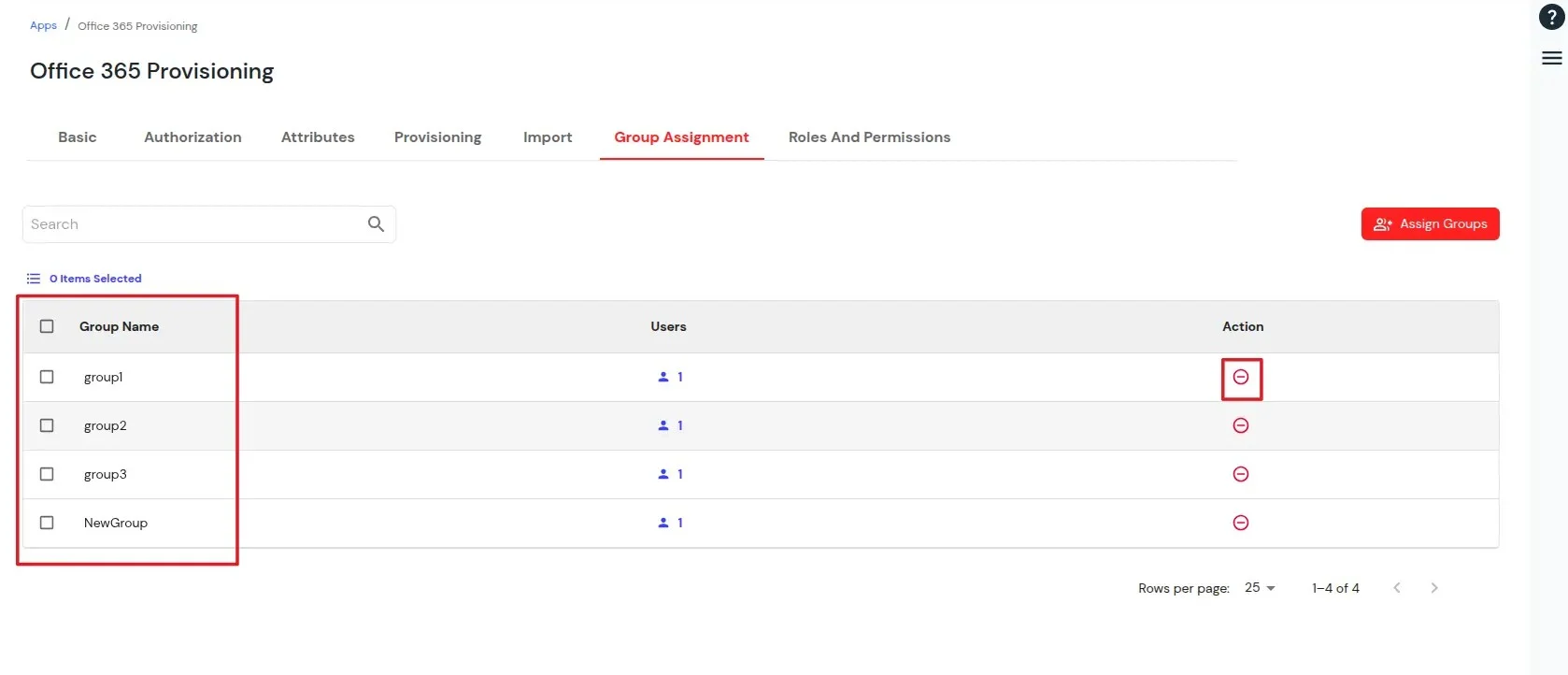Tick the group3 checkbox

[47, 474]
